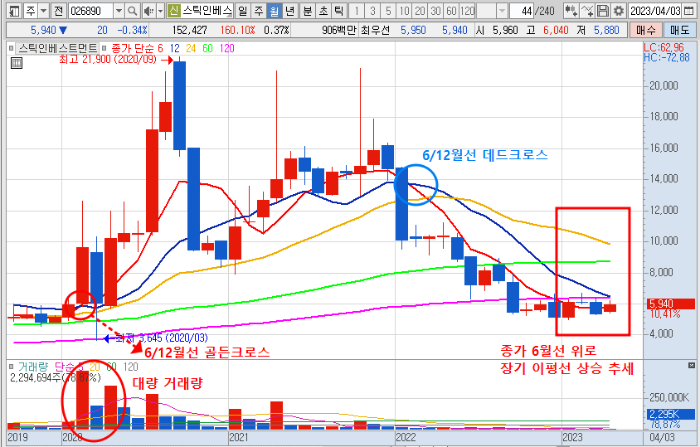Click the 매수 buy button
Viewport: 700px width, 447px height.
click(x=646, y=30)
